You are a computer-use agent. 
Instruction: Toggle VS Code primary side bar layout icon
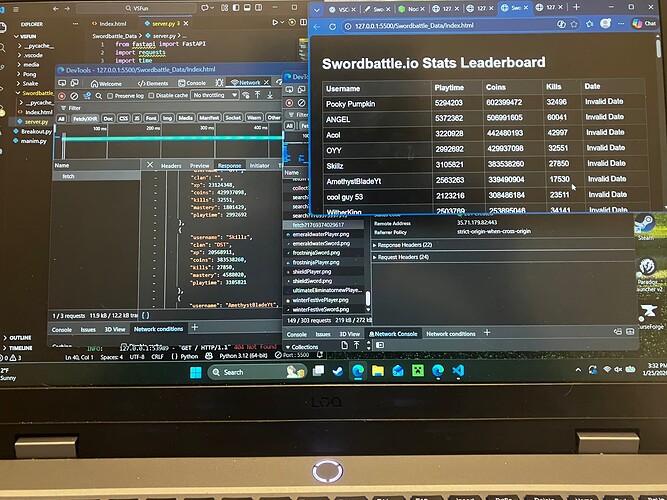tap(236, 8)
